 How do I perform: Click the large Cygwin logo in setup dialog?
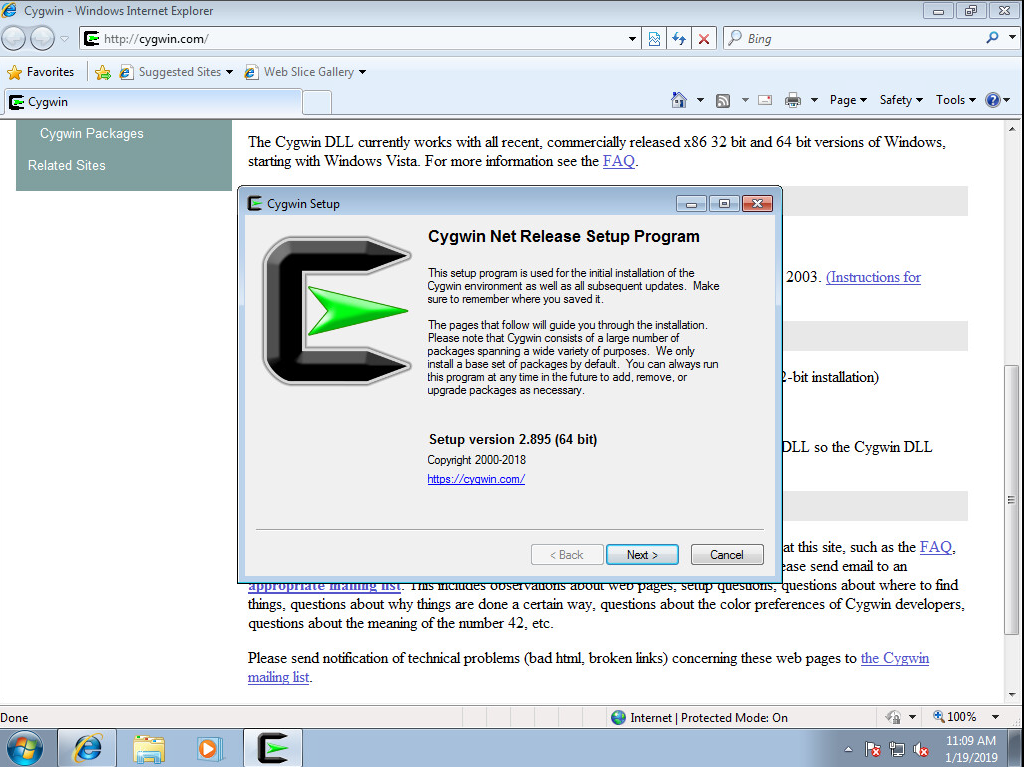tap(336, 310)
